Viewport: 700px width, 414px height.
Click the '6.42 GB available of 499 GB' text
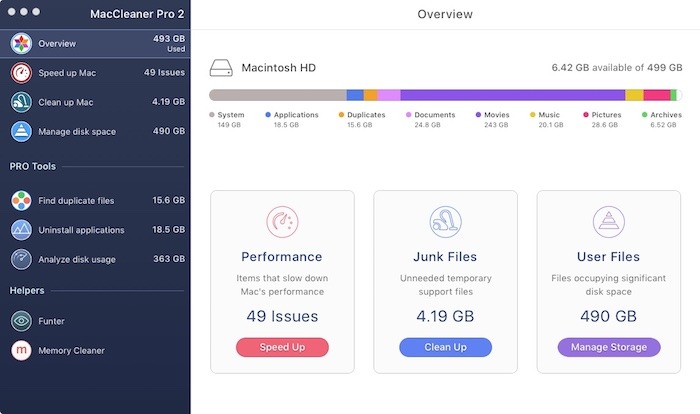click(x=617, y=67)
